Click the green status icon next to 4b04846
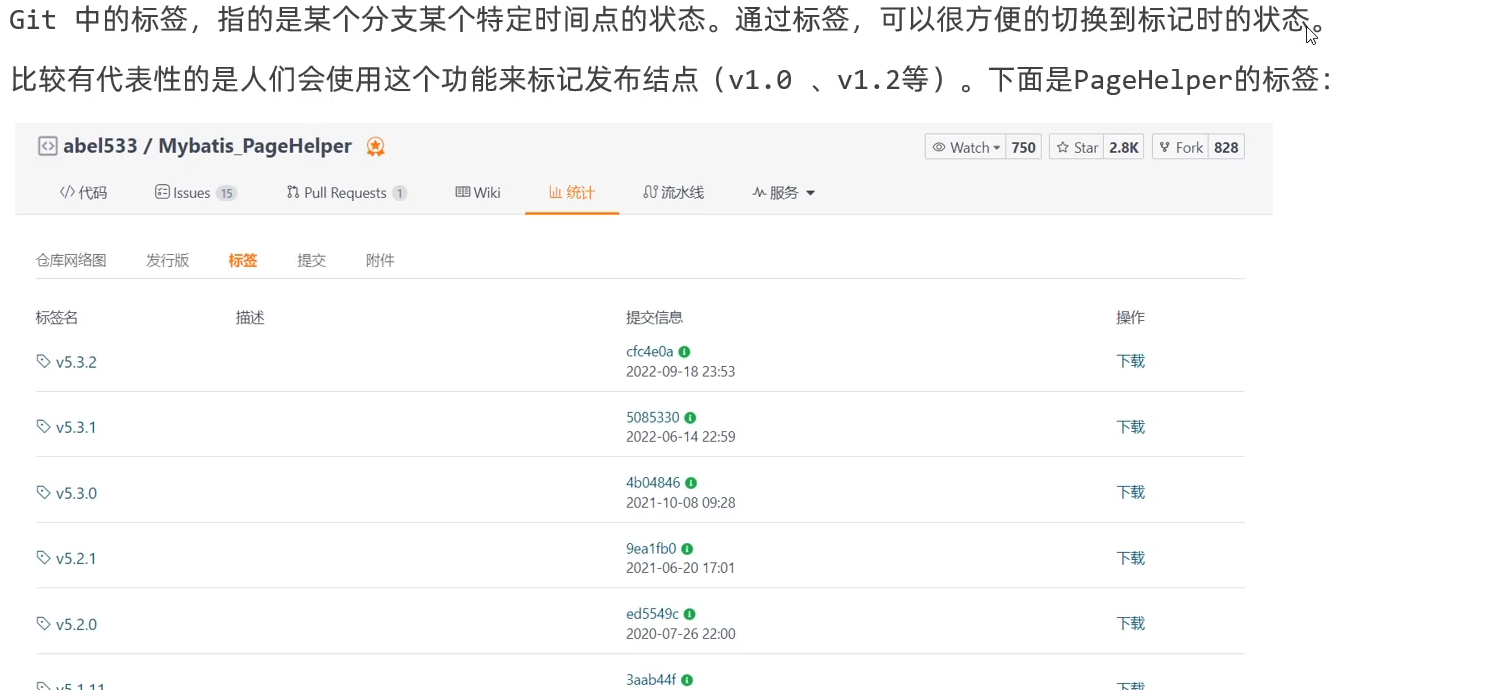 point(691,483)
